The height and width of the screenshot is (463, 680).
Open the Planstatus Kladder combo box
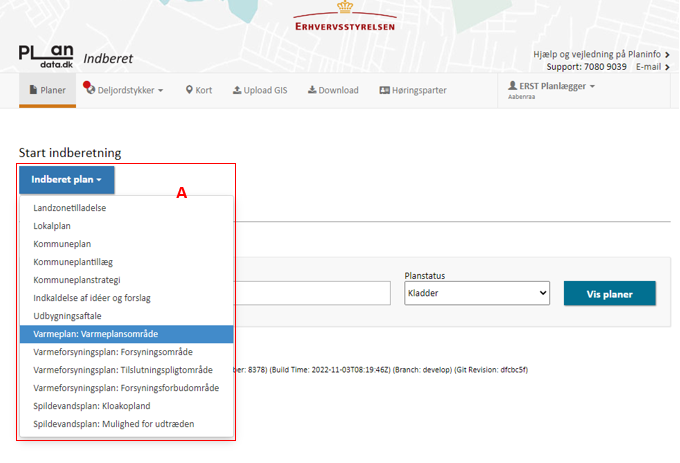tap(476, 293)
